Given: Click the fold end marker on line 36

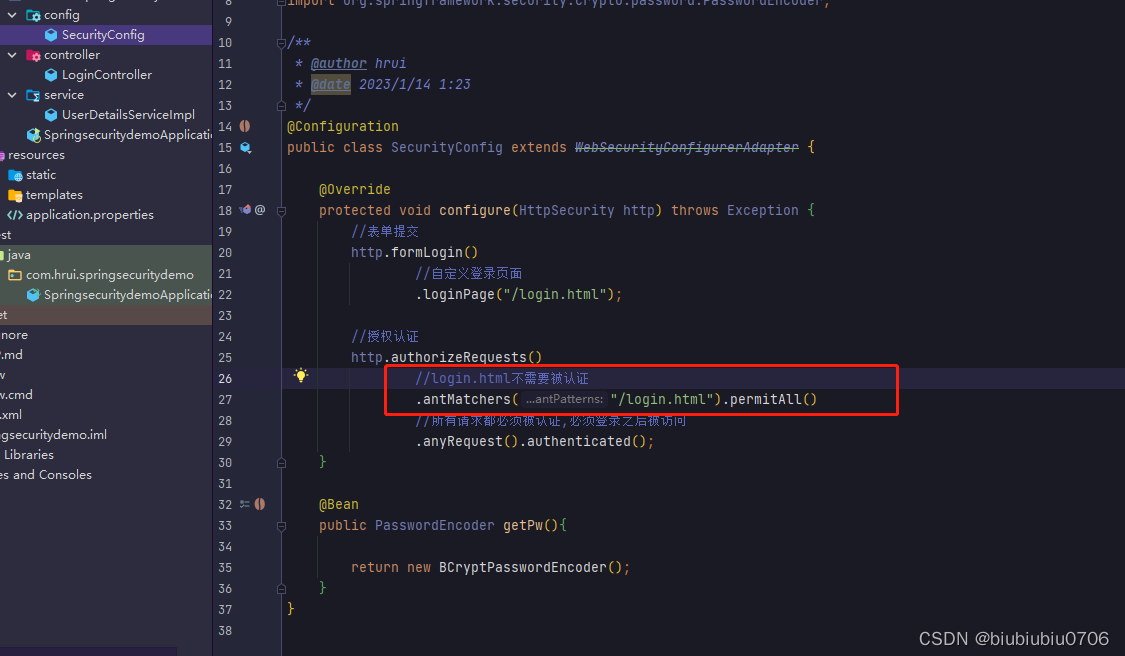Looking at the screenshot, I should click(281, 589).
